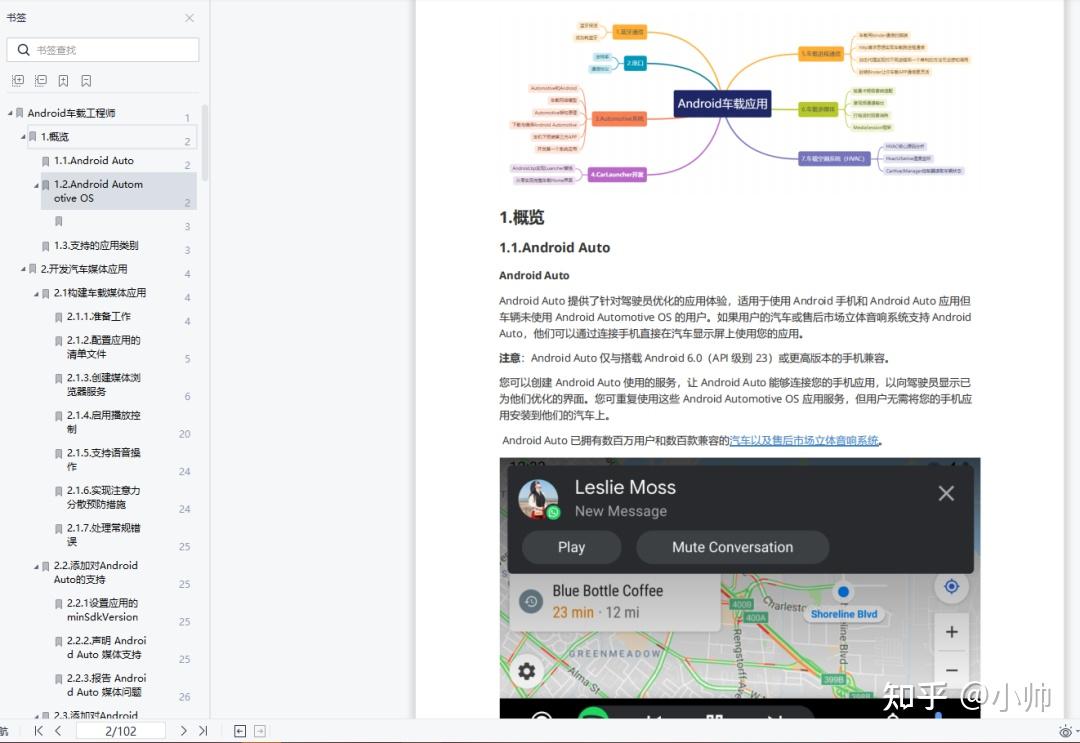Open the "2.1.1.准备工作" bookmark

click(100, 316)
